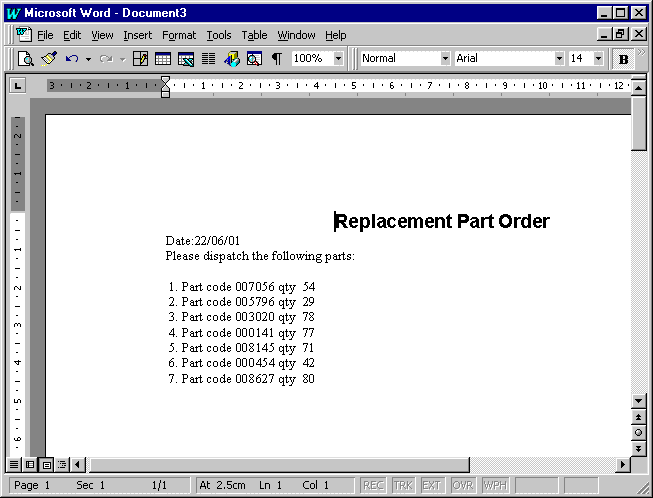Toggle REC macro recording in status bar
Image resolution: width=653 pixels, height=498 pixels.
tap(373, 486)
